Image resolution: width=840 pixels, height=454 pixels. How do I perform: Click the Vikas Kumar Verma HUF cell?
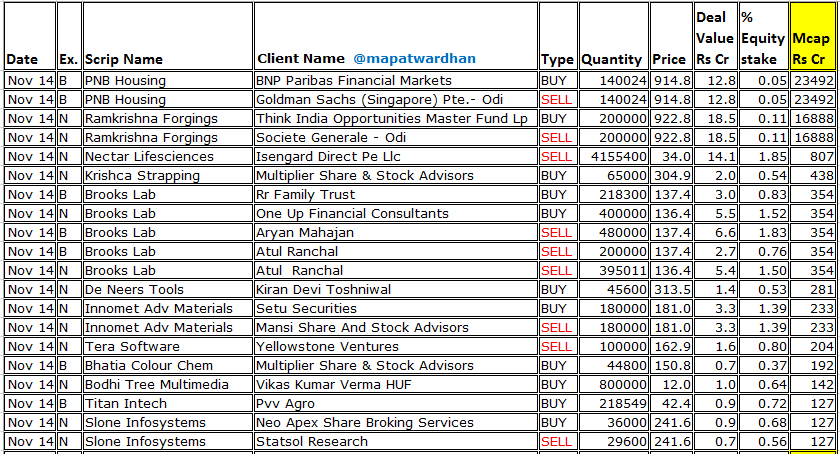point(396,385)
